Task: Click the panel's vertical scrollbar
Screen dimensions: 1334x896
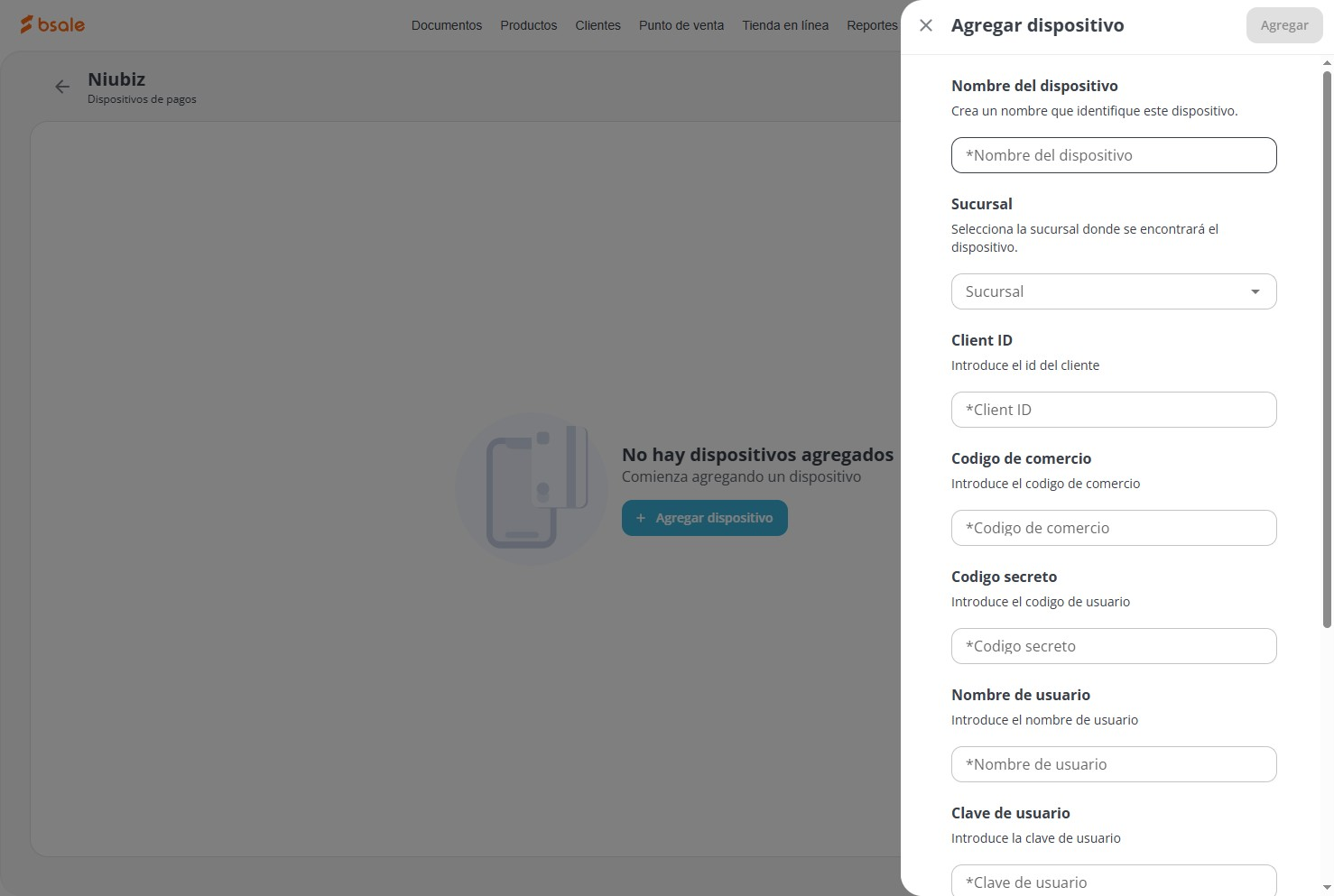Action: coord(1327,349)
